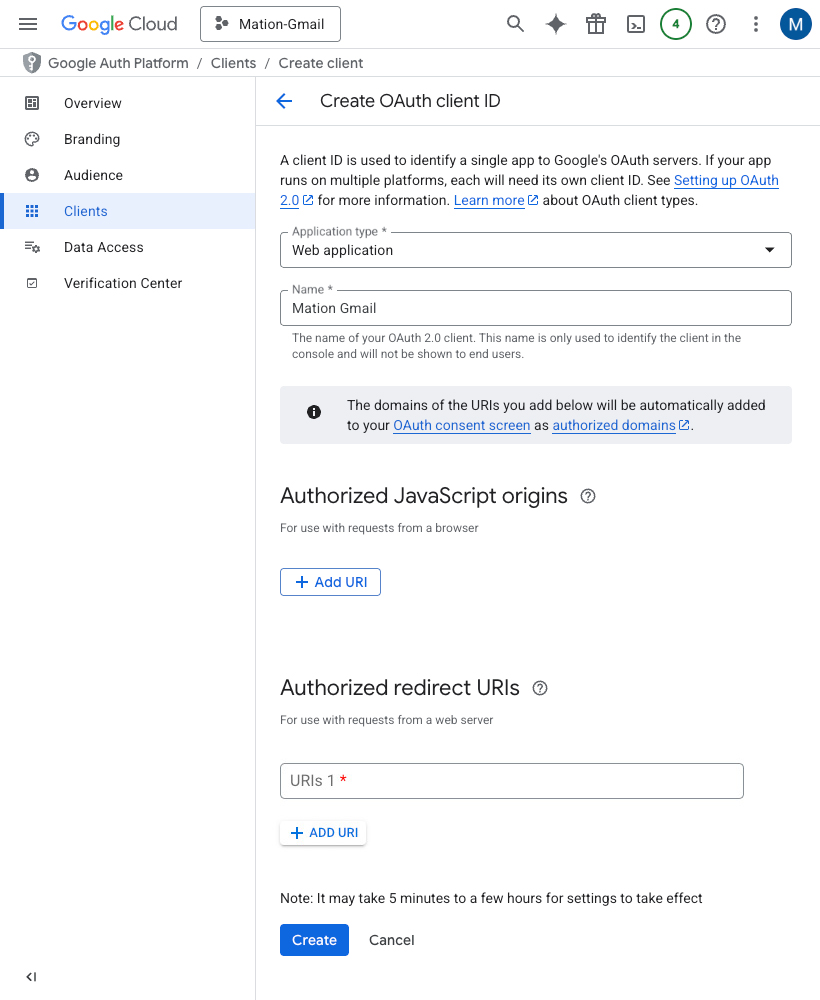Screen dimensions: 820x1000
Task: Click the Create OAuth client ID heading
Action: 410,101
